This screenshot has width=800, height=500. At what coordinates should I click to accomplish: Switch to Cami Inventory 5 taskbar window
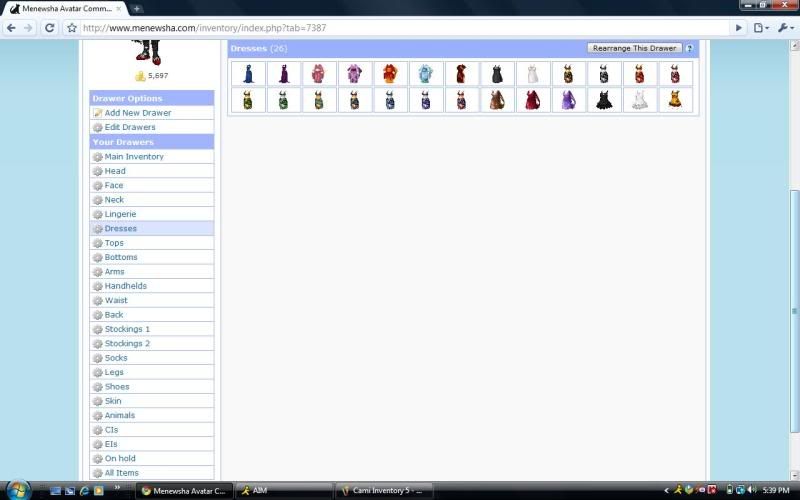pos(384,491)
